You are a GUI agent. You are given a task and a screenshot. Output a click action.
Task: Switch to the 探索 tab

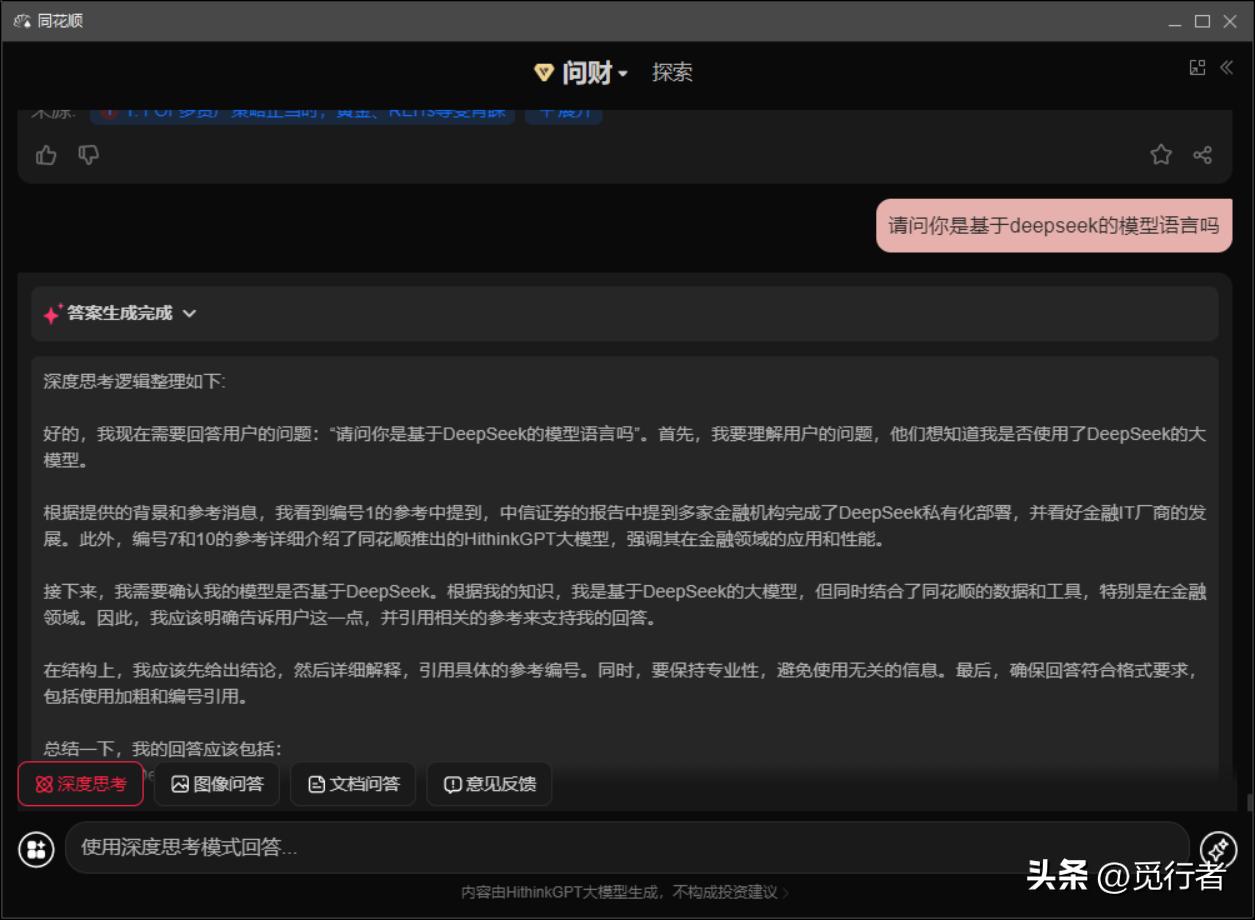[x=672, y=73]
